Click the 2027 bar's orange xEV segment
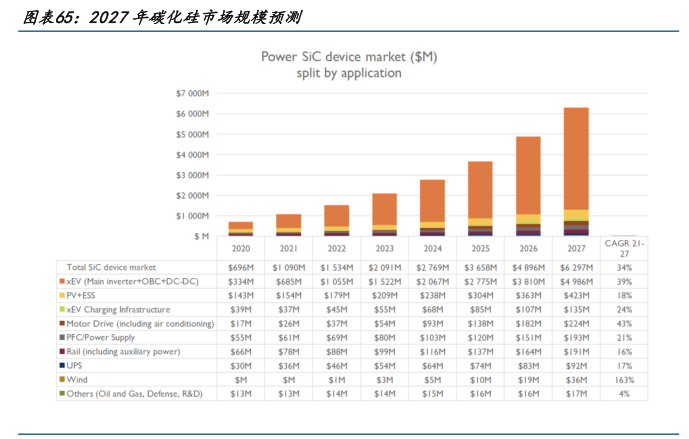 tap(576, 158)
